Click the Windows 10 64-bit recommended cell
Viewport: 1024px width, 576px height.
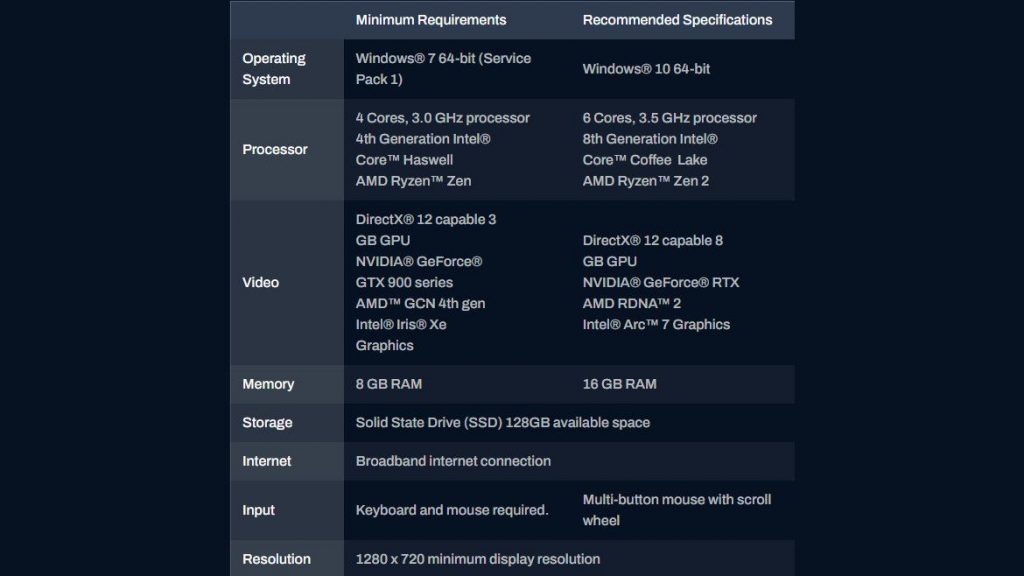(646, 69)
